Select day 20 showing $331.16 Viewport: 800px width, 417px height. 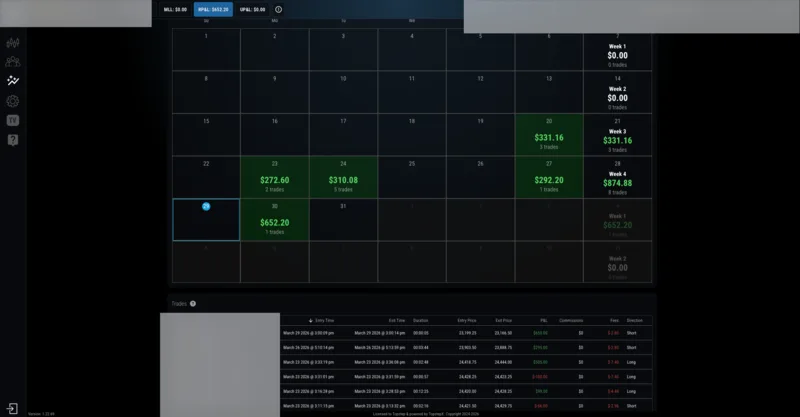pos(549,135)
